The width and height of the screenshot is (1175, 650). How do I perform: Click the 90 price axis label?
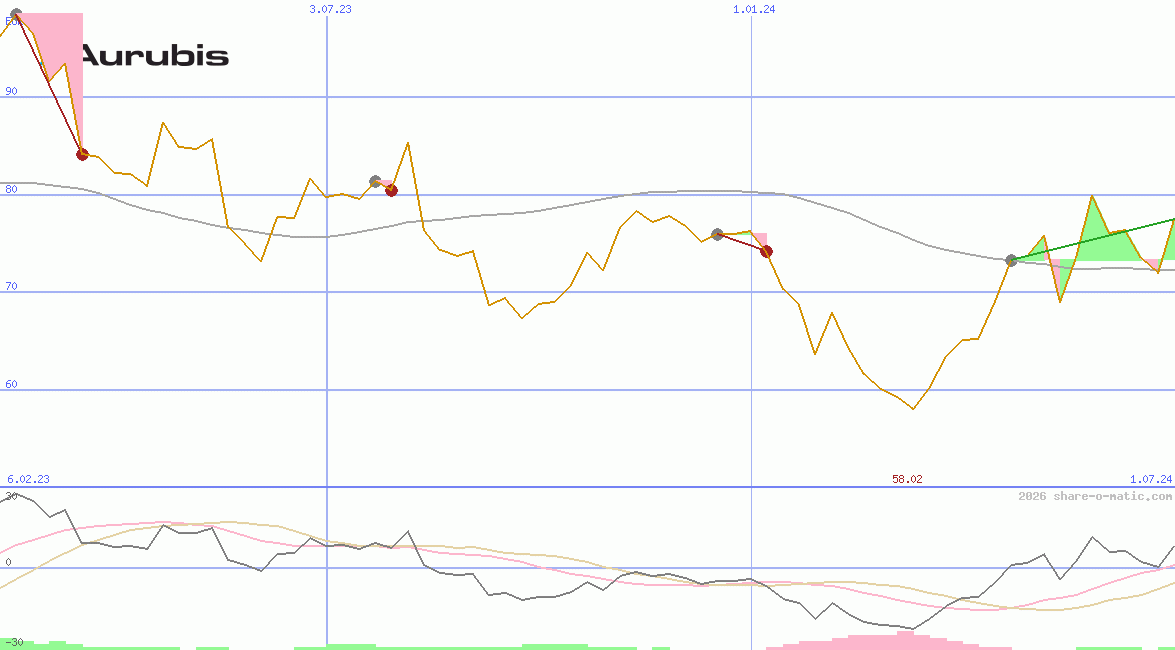[x=12, y=91]
